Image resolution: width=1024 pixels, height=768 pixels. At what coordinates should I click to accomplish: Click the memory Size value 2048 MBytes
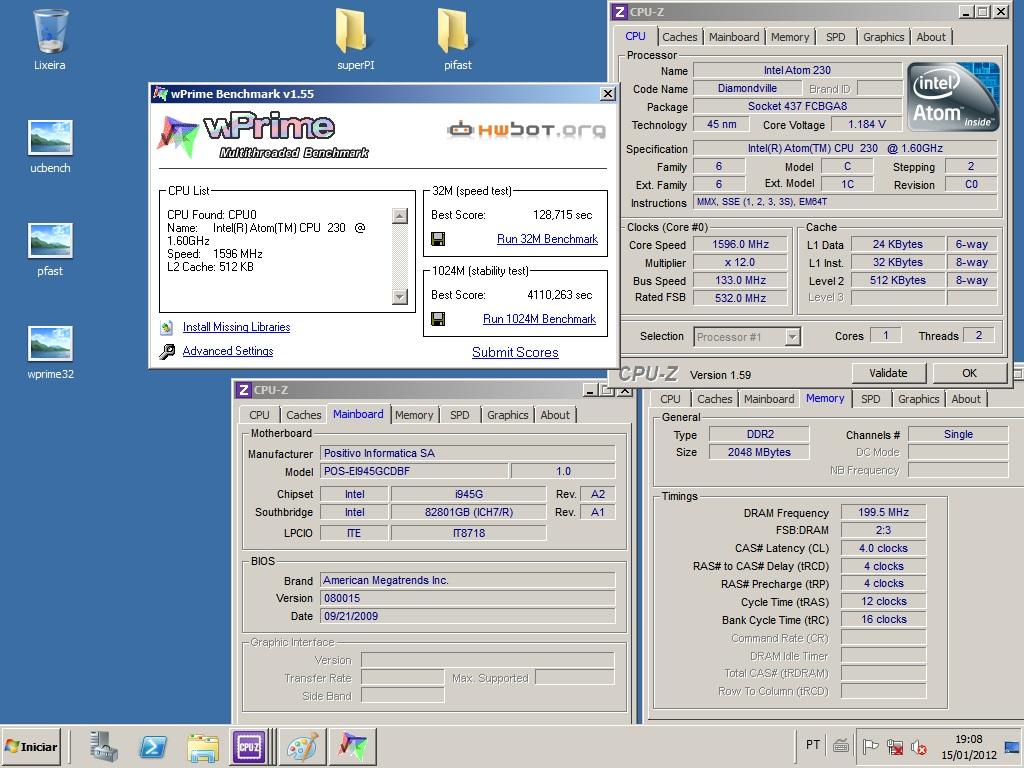pos(759,452)
